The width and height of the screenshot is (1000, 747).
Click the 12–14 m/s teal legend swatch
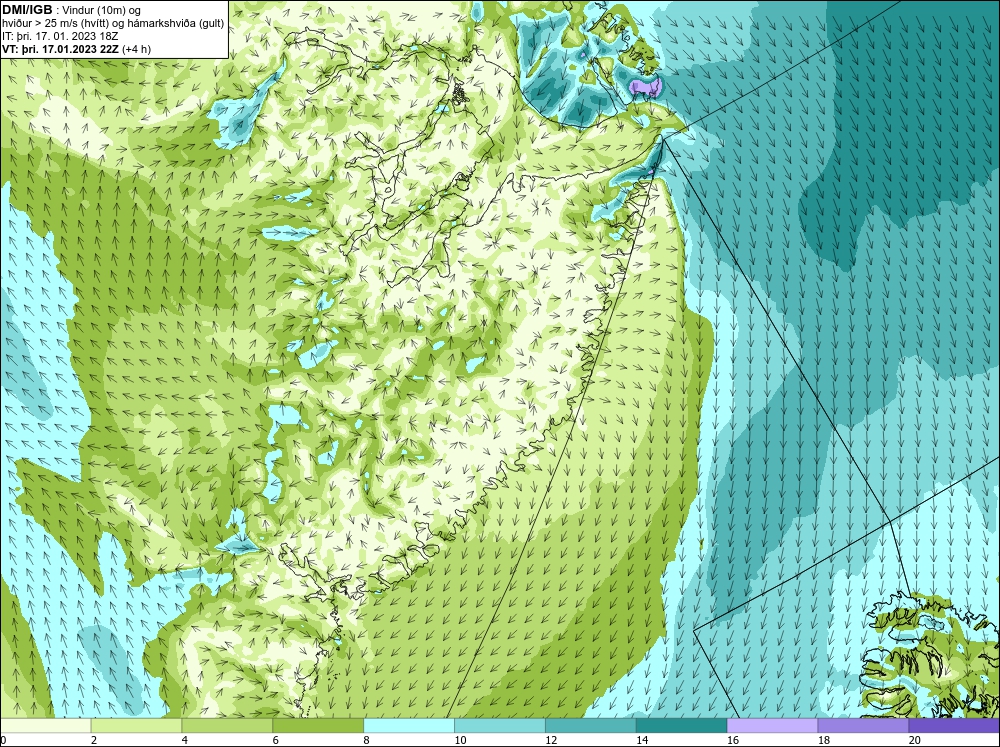[x=591, y=726]
